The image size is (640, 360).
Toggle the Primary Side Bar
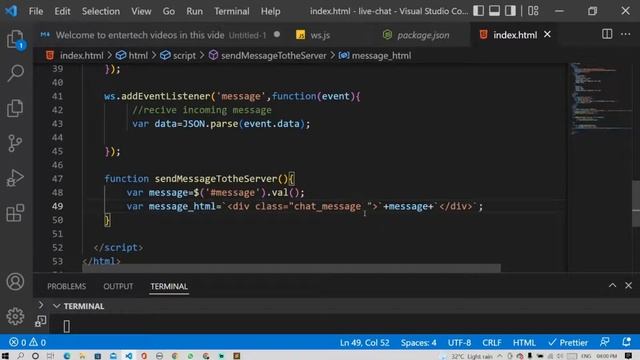pos(478,11)
